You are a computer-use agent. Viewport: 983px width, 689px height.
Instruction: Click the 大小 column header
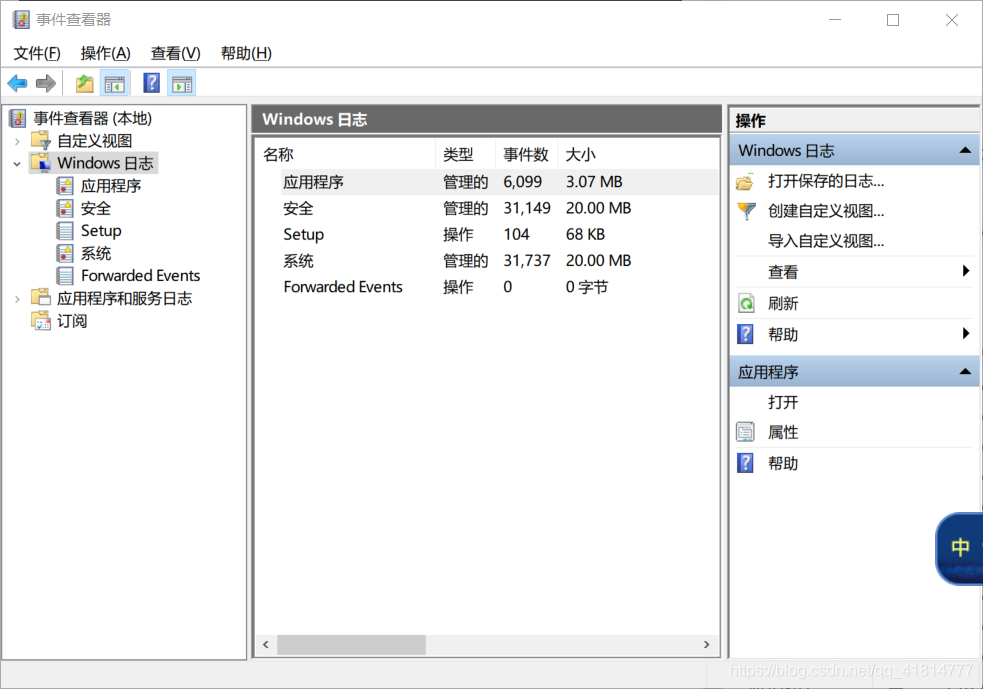(581, 154)
